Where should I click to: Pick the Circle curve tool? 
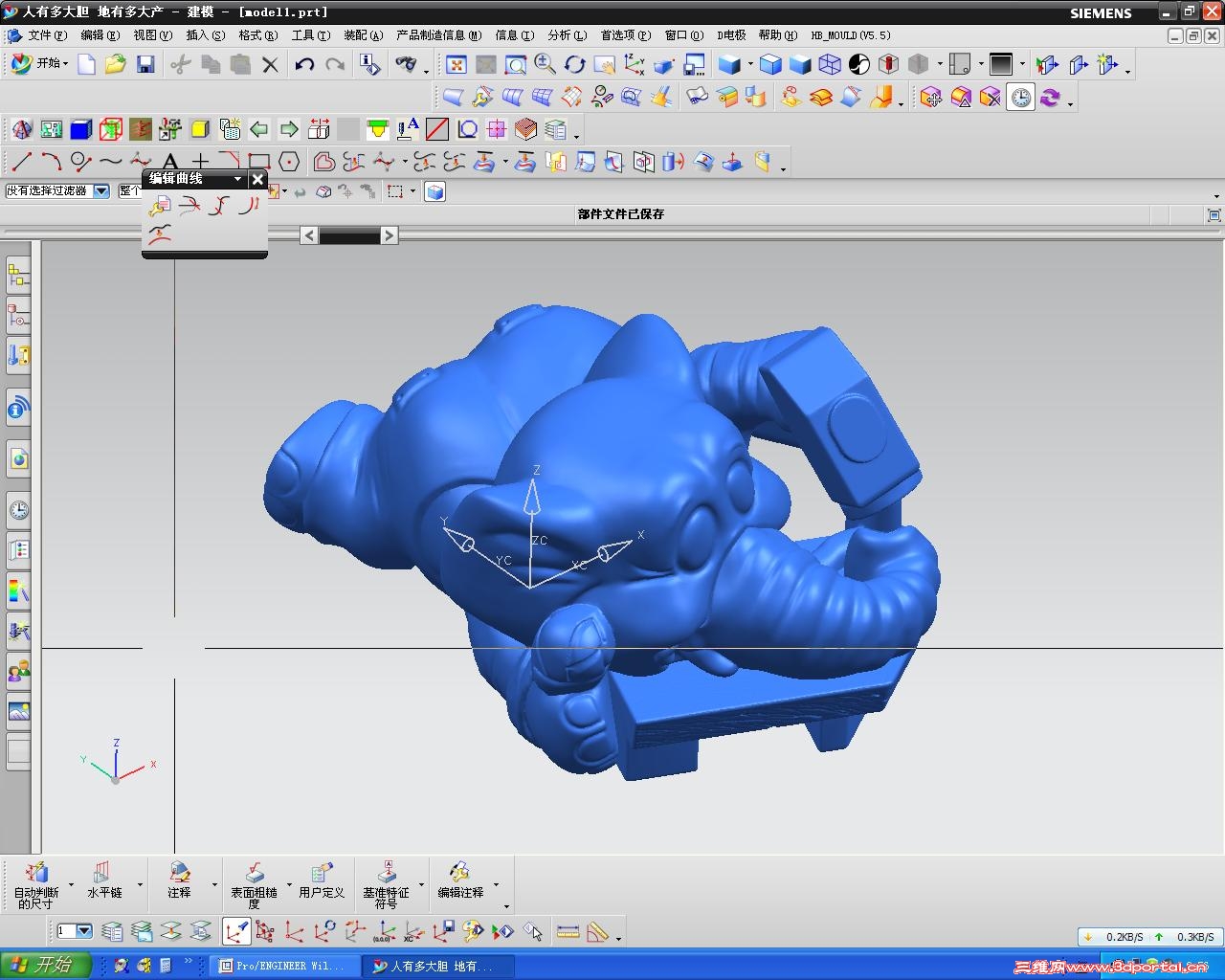click(80, 162)
